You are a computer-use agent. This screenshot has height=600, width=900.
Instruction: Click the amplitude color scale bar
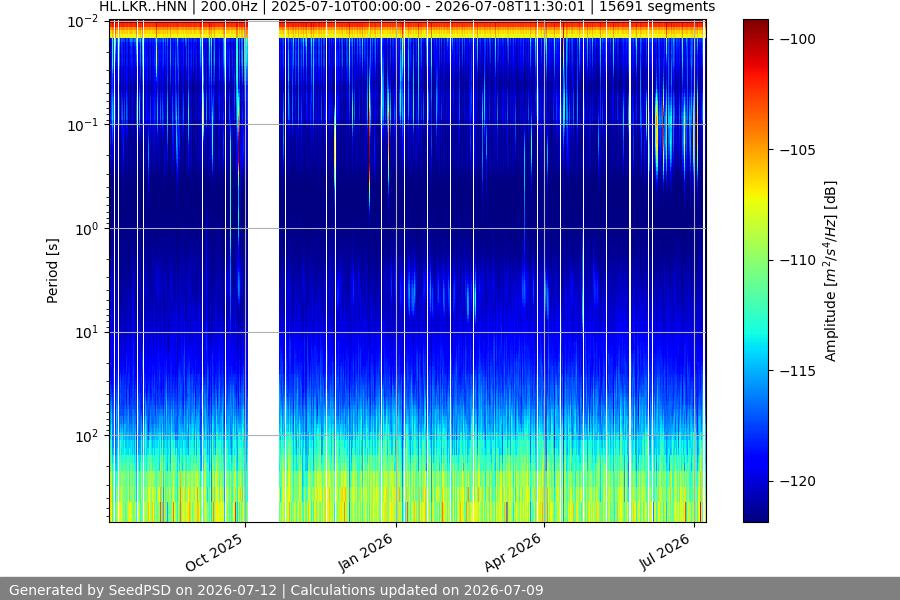pyautogui.click(x=755, y=271)
